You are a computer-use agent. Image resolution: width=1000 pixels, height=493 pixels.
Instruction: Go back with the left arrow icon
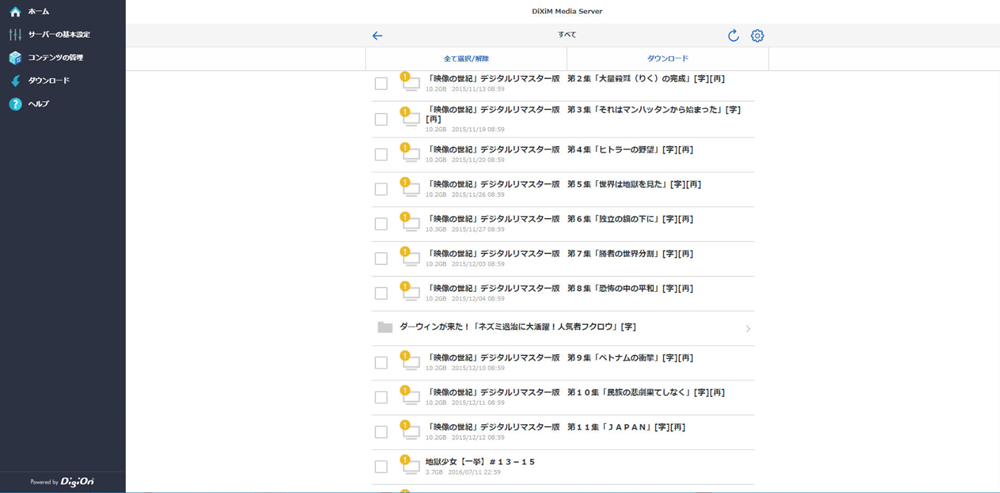[378, 36]
